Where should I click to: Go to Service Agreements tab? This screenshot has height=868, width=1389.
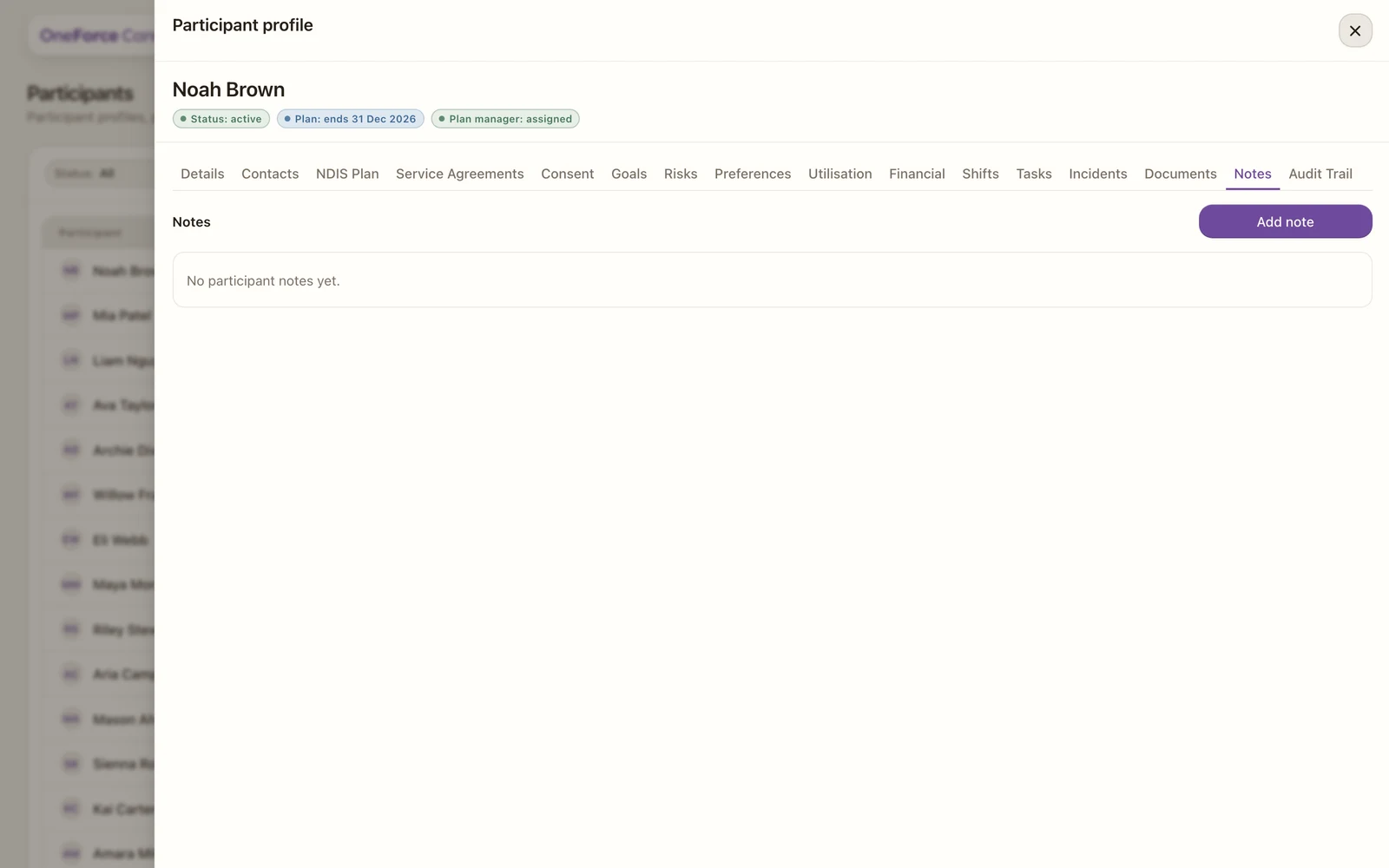[460, 174]
